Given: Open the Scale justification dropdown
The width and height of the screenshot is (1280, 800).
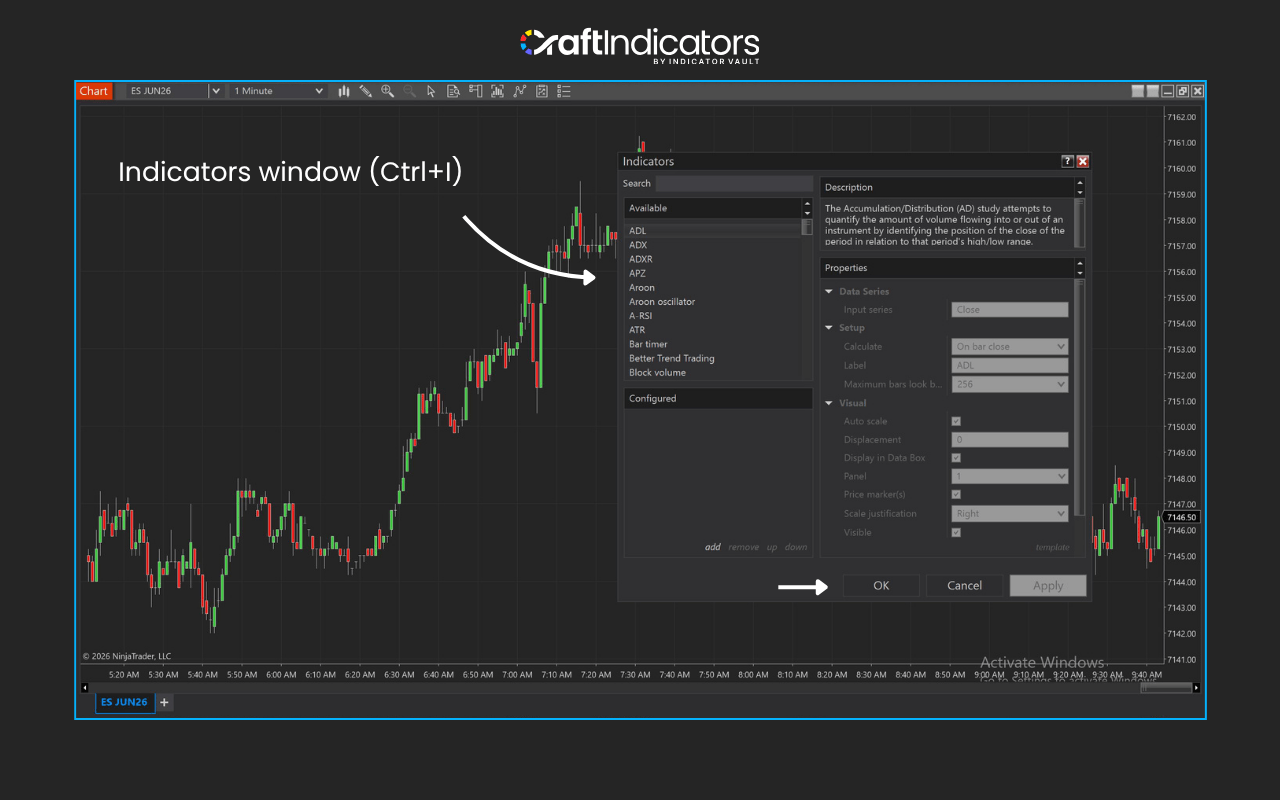Looking at the screenshot, I should (x=1010, y=513).
